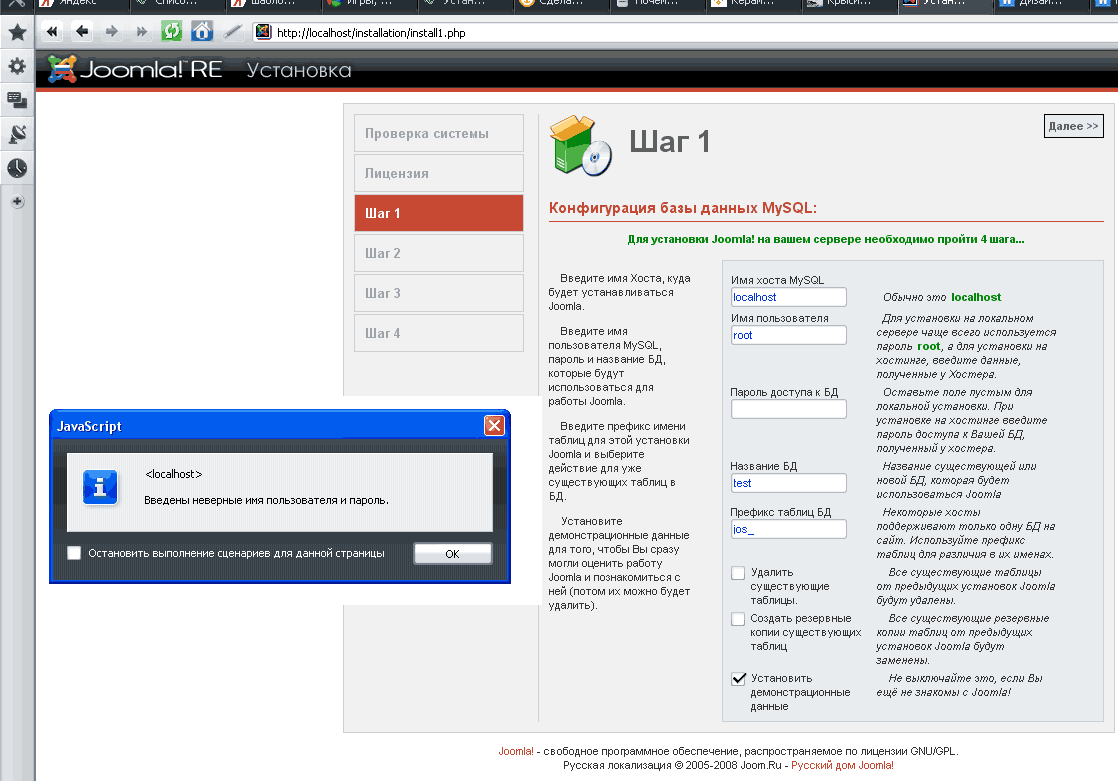Open 'Русский дом Joomla!' footer link
The width and height of the screenshot is (1118, 781).
(842, 765)
